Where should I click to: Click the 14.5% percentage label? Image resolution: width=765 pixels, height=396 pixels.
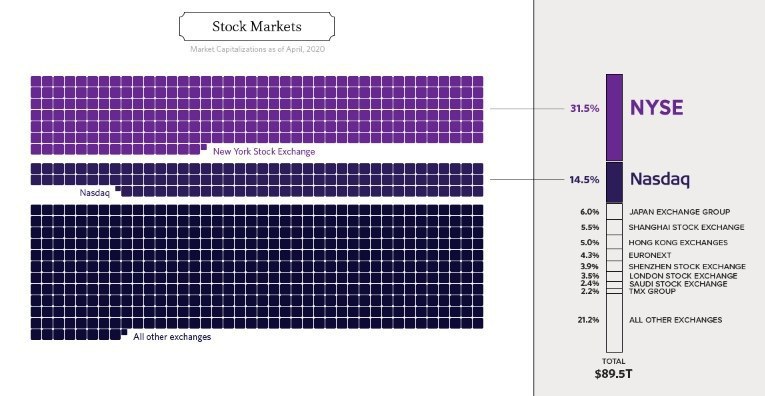pos(584,179)
